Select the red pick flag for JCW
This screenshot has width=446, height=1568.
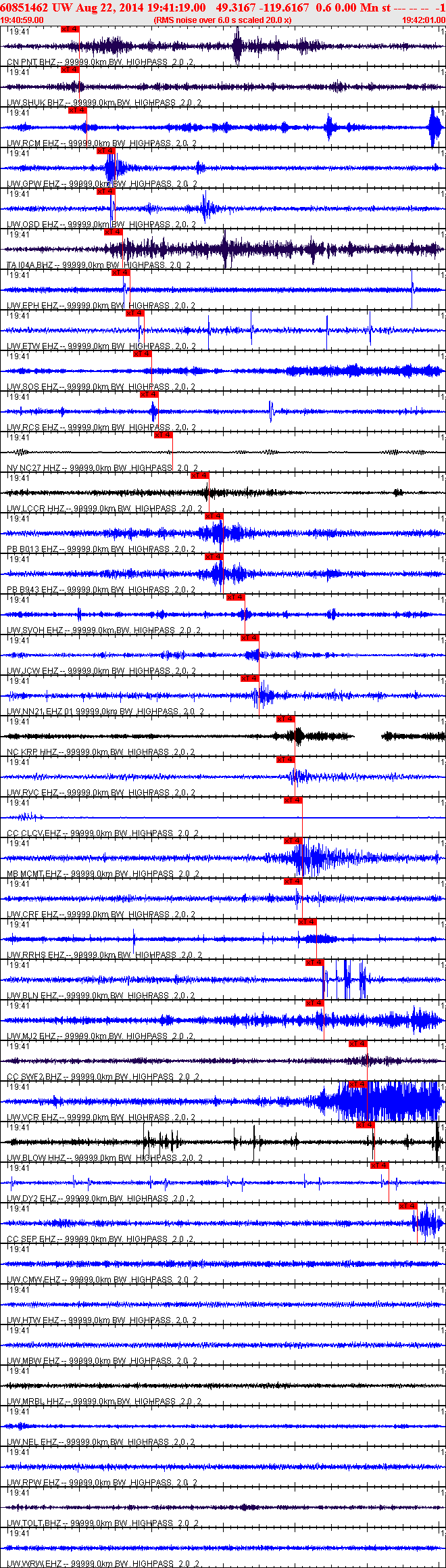coord(250,638)
